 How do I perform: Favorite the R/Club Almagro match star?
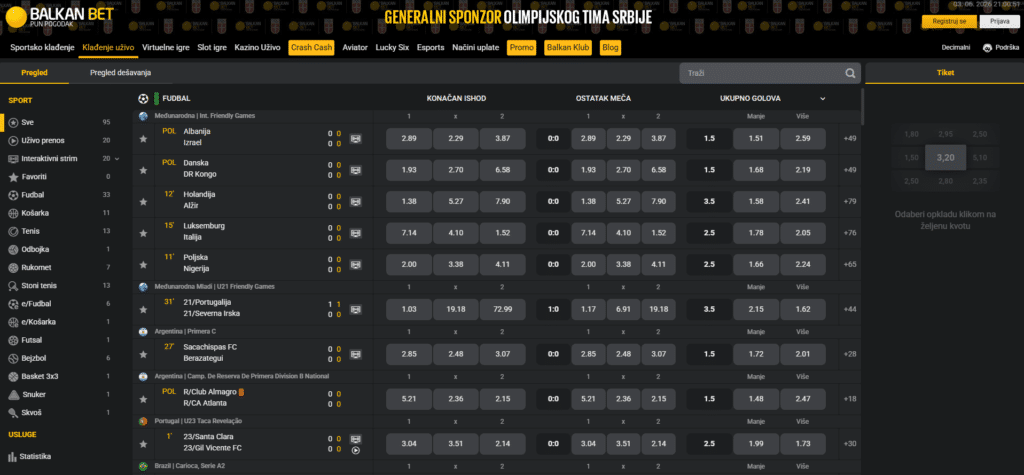click(x=143, y=399)
